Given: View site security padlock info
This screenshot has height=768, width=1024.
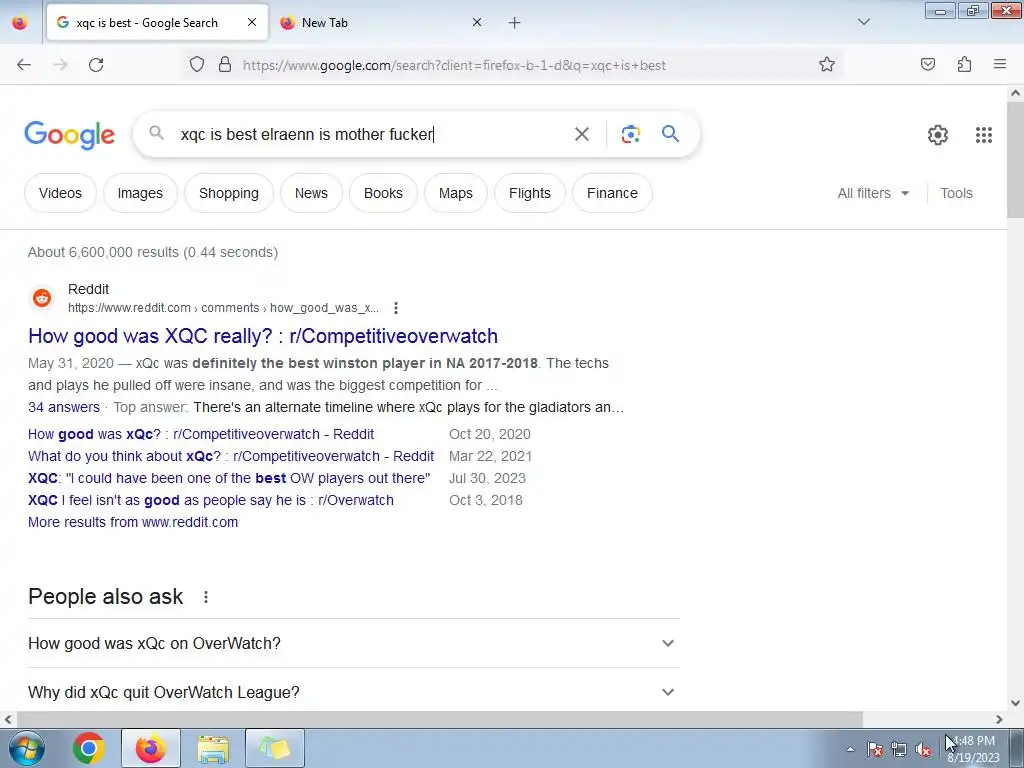Looking at the screenshot, I should tap(225, 65).
